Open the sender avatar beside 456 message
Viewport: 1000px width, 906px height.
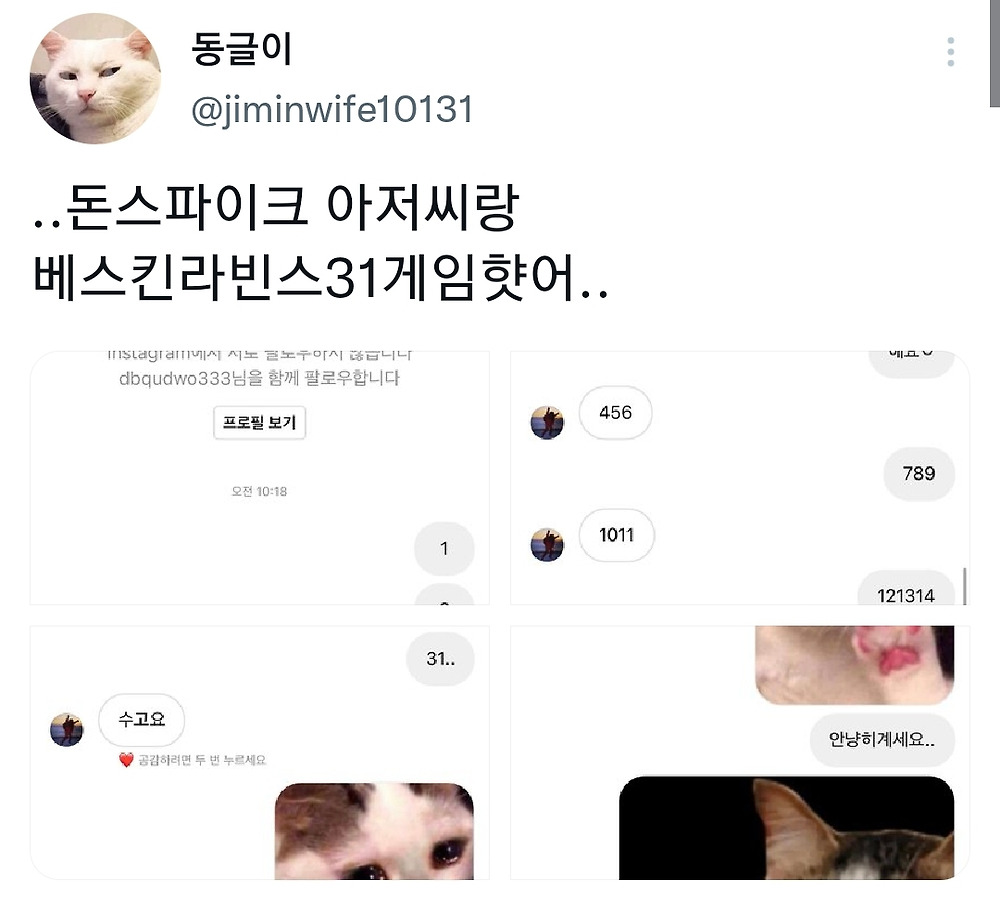click(547, 422)
